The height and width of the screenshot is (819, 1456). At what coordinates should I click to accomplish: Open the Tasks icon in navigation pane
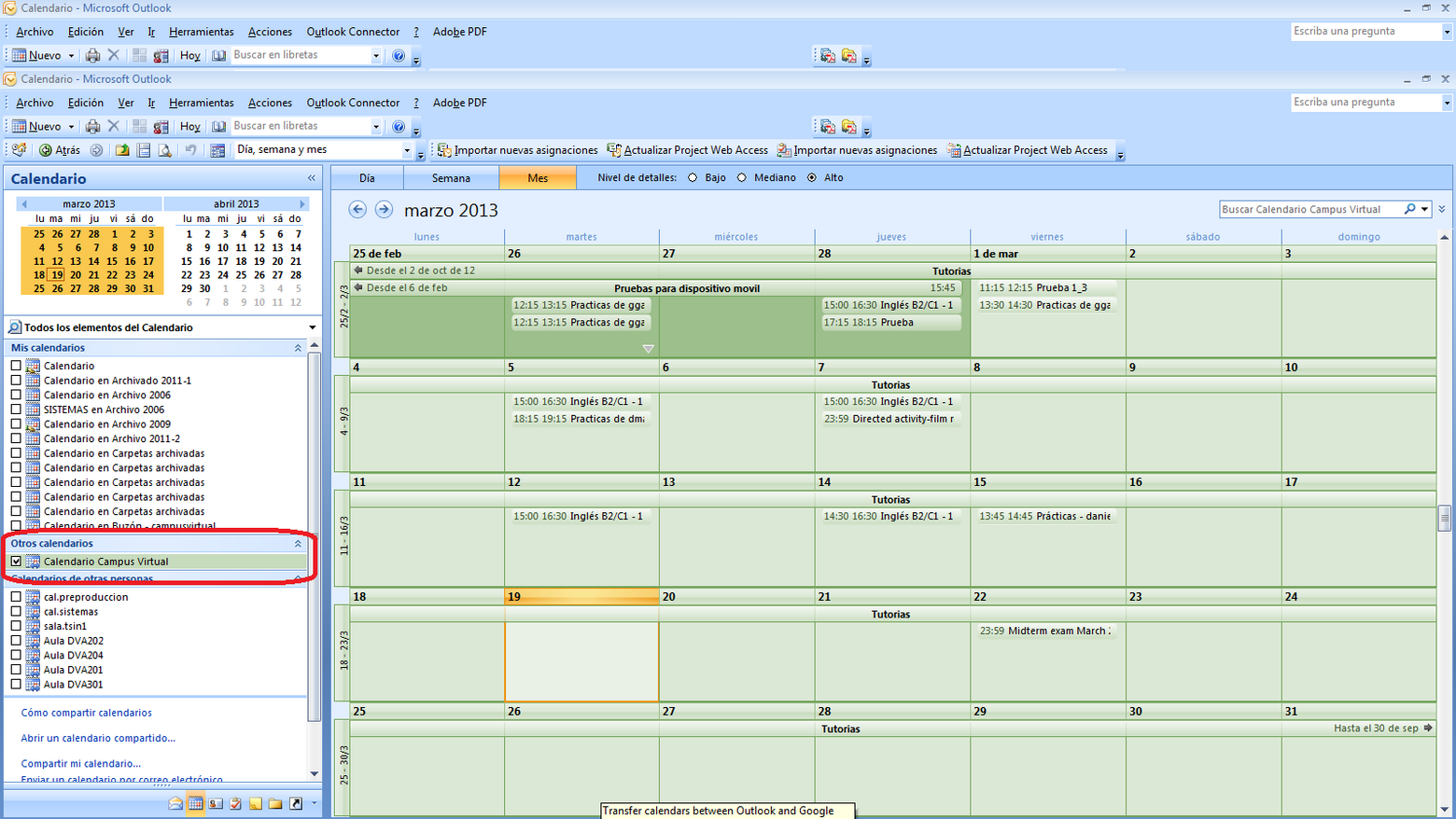[235, 802]
